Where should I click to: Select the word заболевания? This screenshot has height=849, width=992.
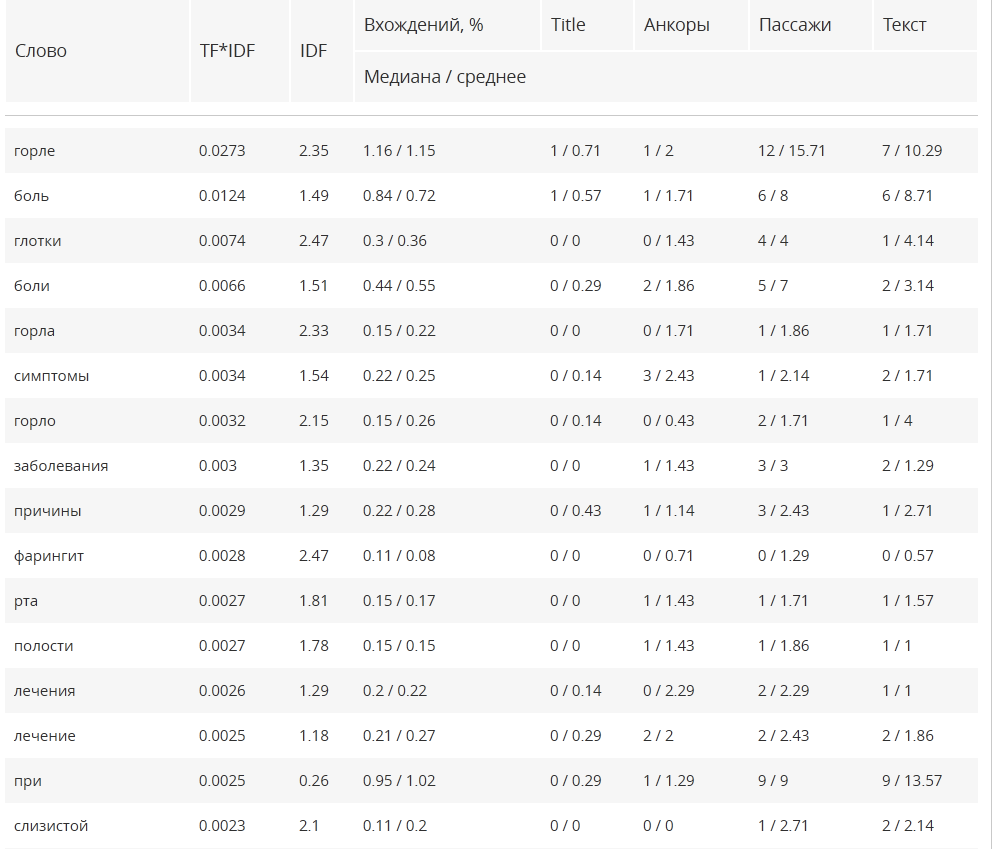(61, 466)
